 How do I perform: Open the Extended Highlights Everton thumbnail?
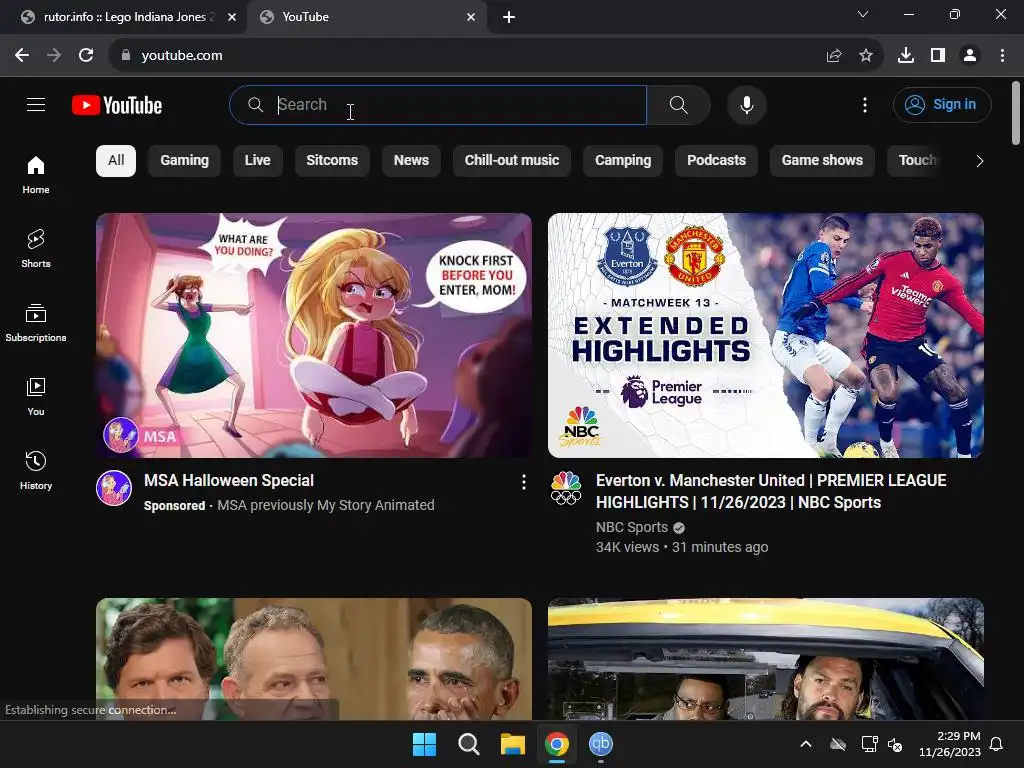pyautogui.click(x=765, y=335)
